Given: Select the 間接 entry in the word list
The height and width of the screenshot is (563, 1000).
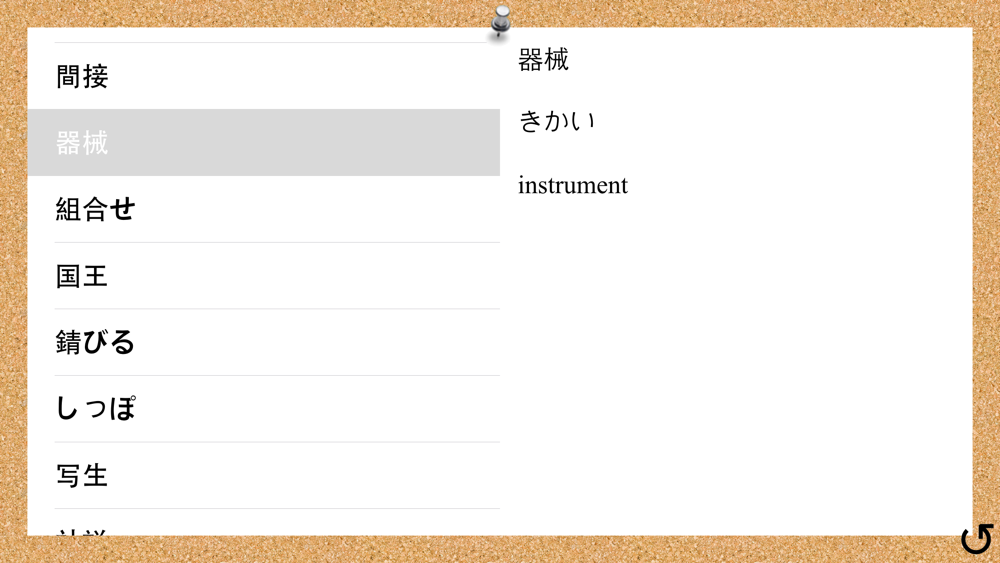Looking at the screenshot, I should (263, 76).
